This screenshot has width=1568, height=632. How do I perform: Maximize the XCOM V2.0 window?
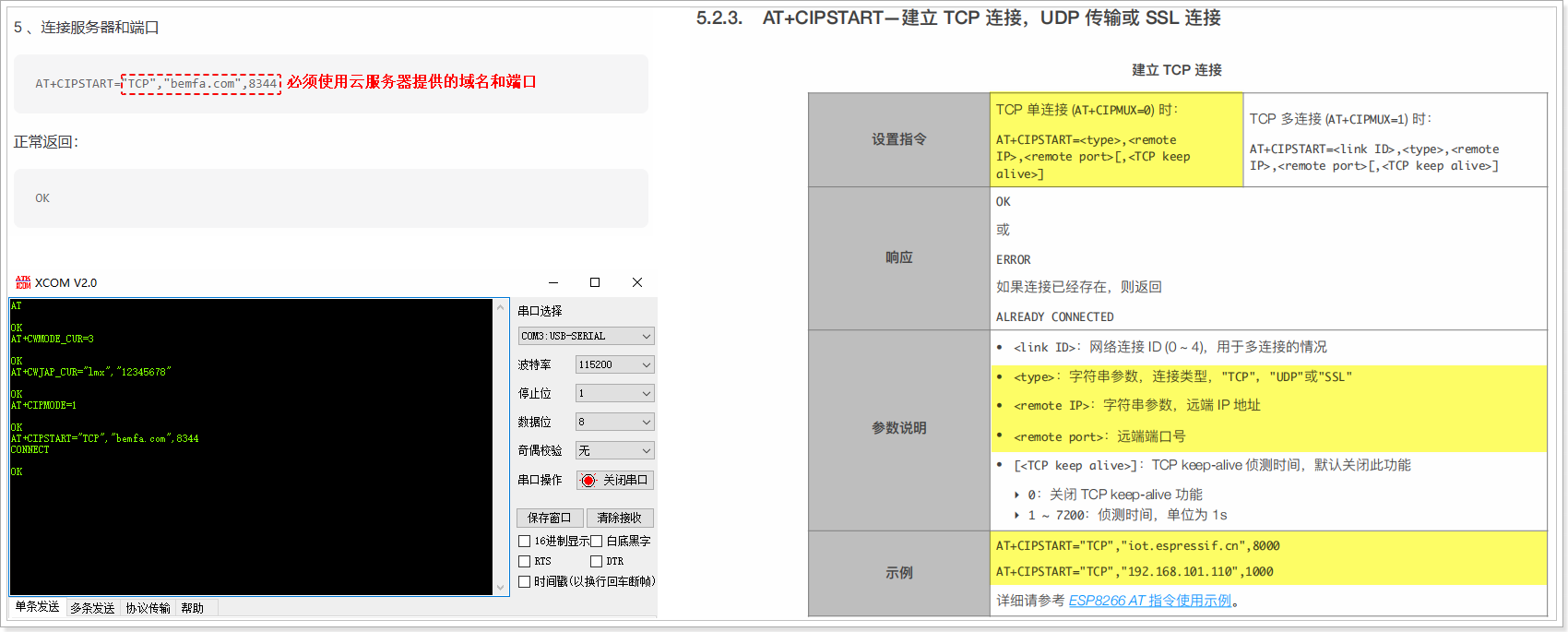tap(595, 282)
